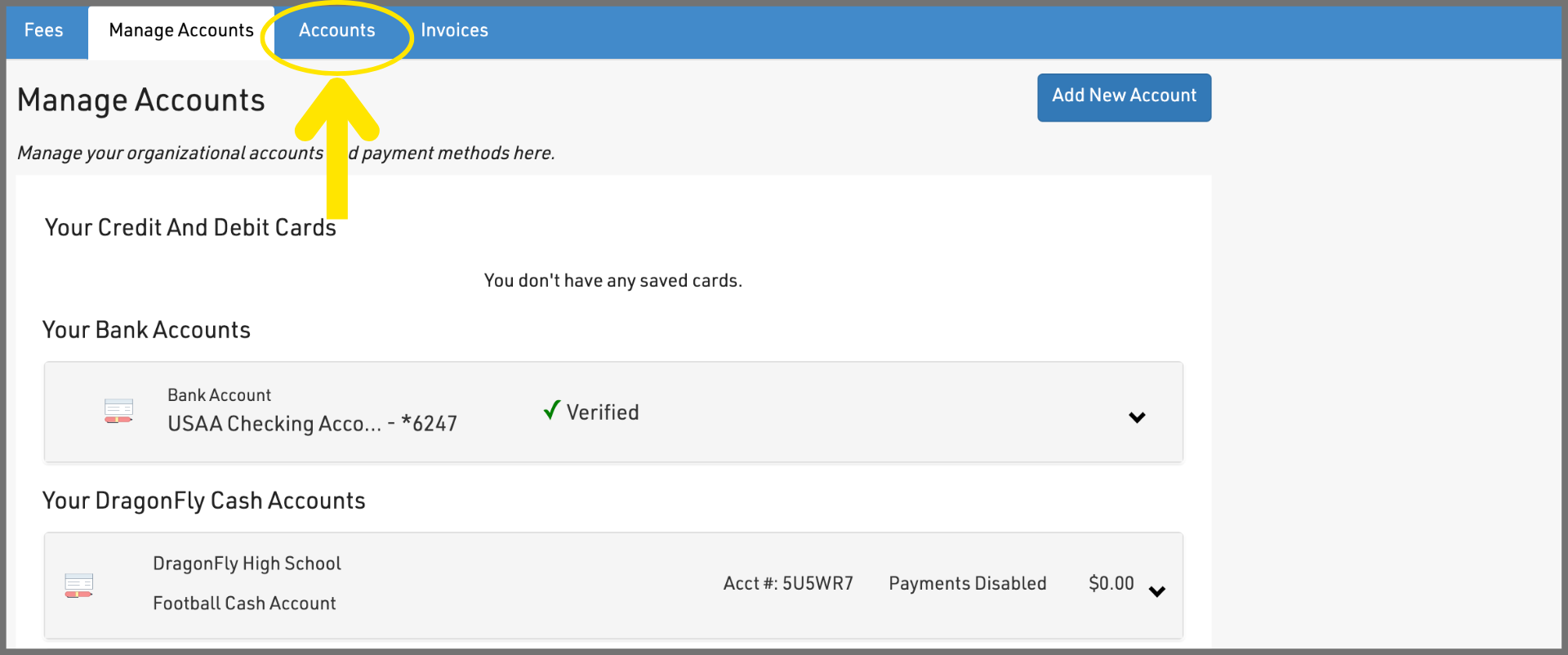Select the DragonFly High School name text
Screen dimensions: 1568x655
pyautogui.click(x=247, y=564)
